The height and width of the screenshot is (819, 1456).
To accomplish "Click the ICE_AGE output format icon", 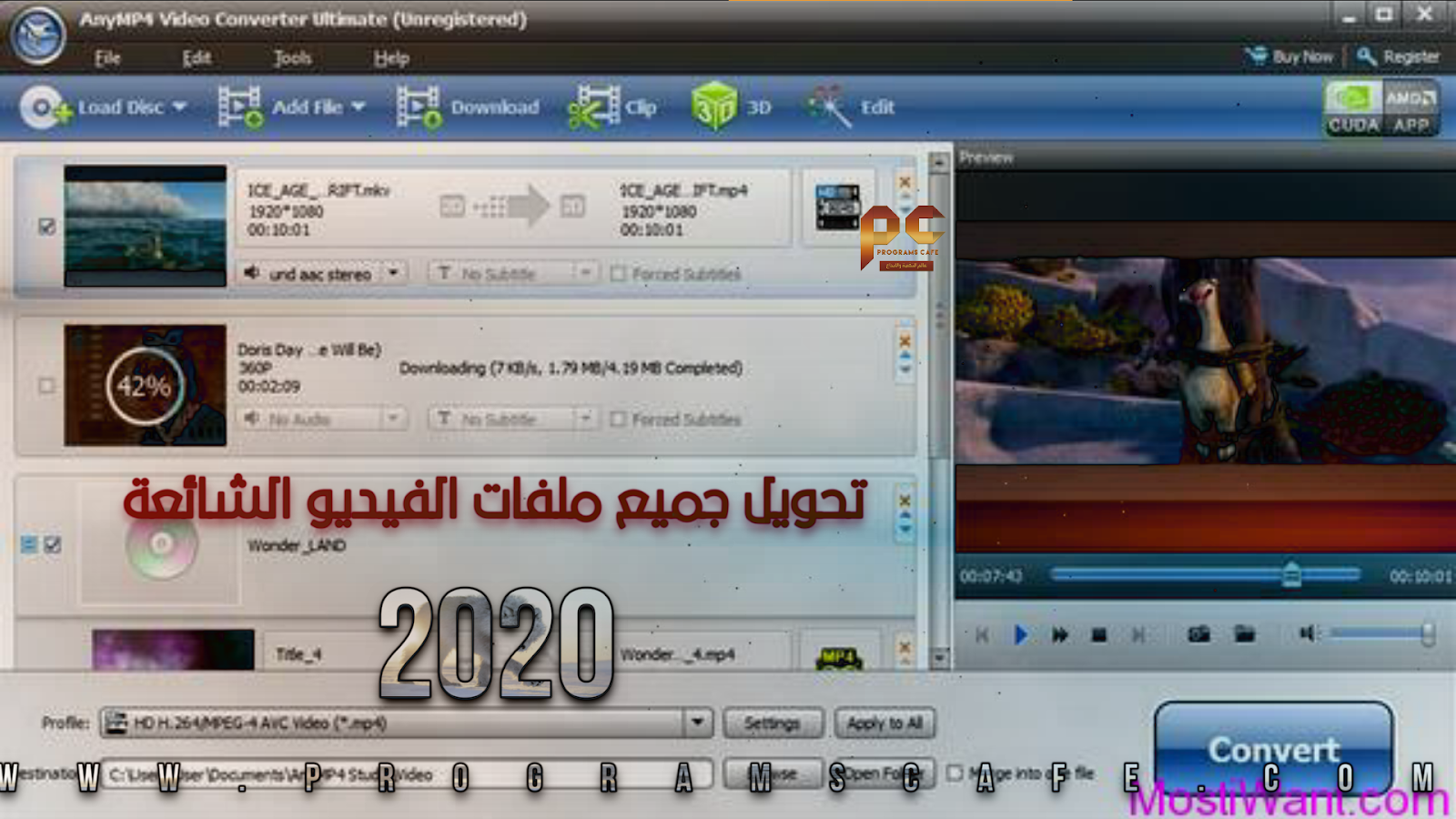I will pos(837,207).
